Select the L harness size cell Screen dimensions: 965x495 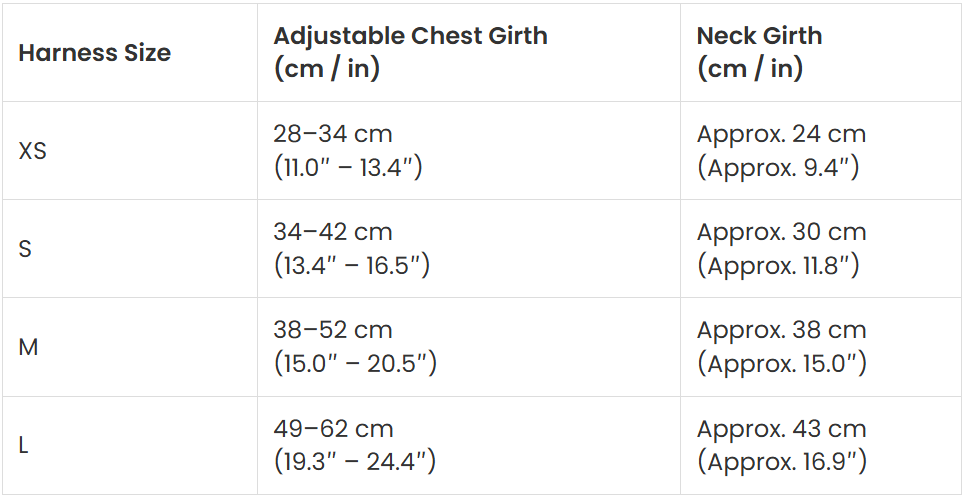point(24,446)
